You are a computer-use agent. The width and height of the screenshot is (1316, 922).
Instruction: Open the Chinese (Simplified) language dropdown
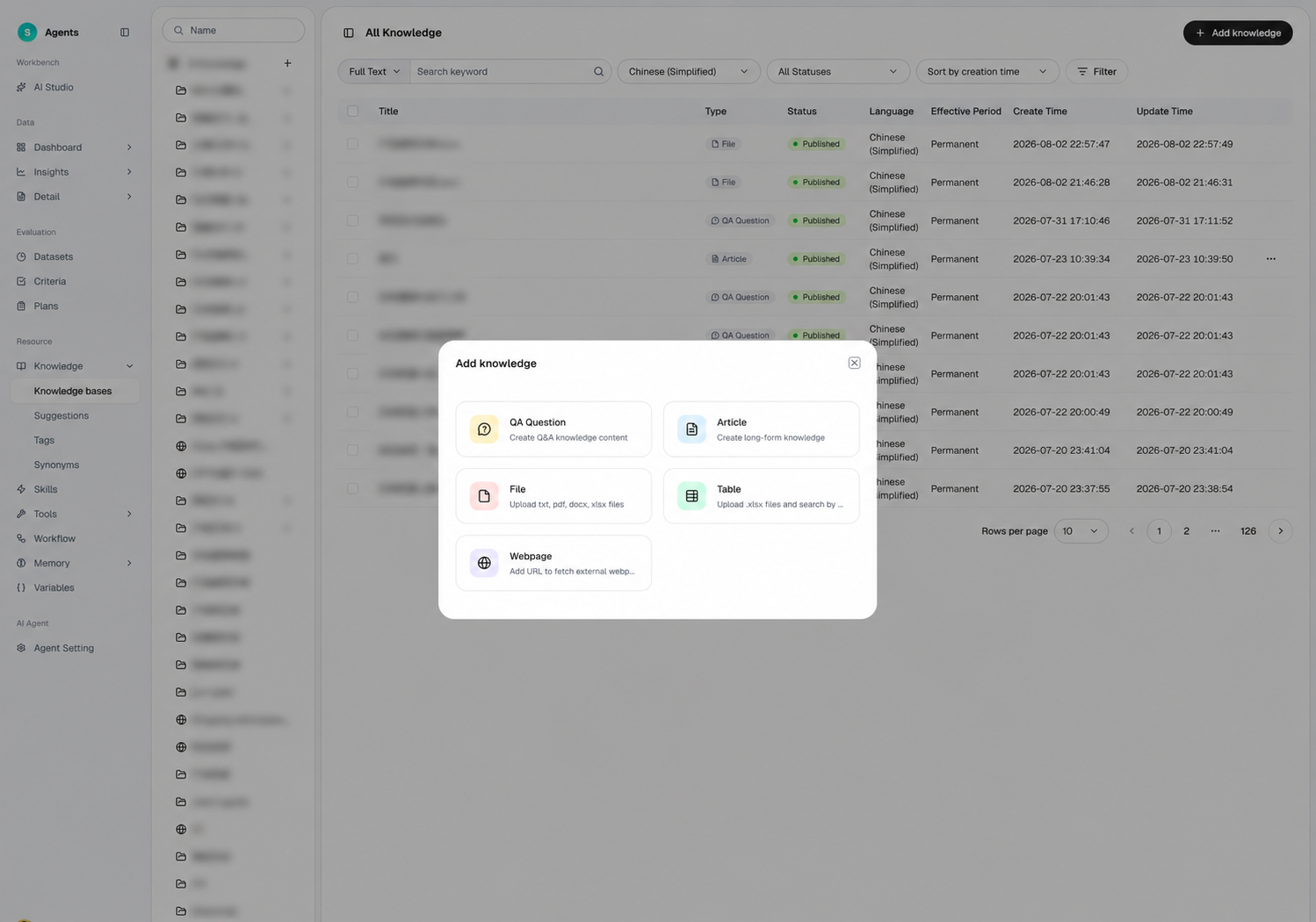point(689,71)
